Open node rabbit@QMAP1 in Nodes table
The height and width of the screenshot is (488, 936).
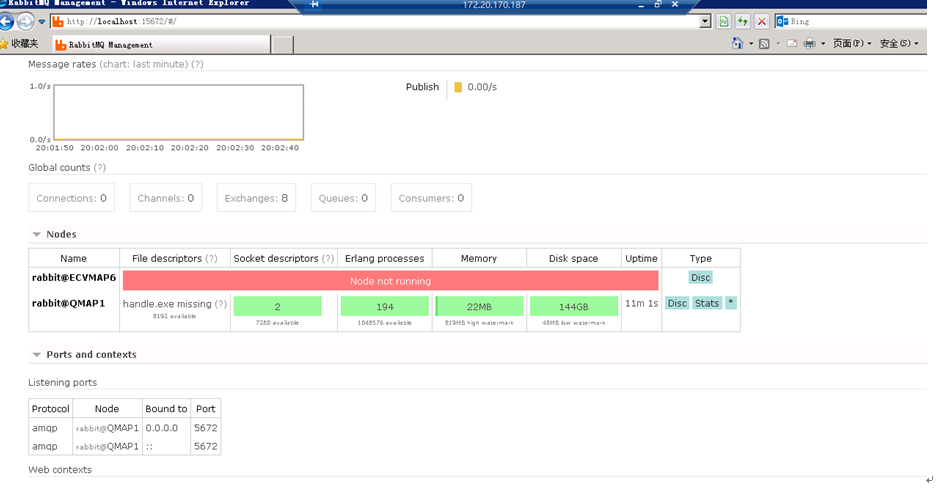pos(68,303)
